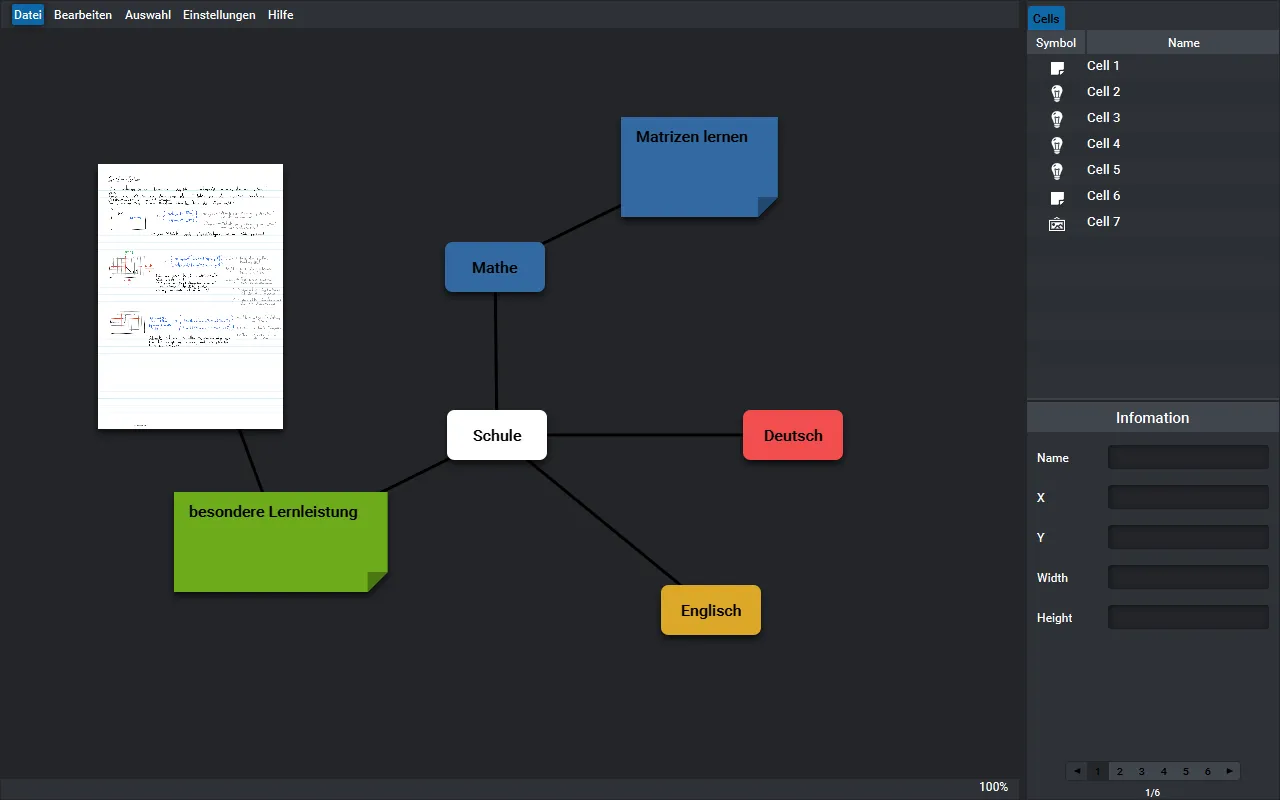
Task: Open the Einstellungen menu
Action: click(x=219, y=15)
